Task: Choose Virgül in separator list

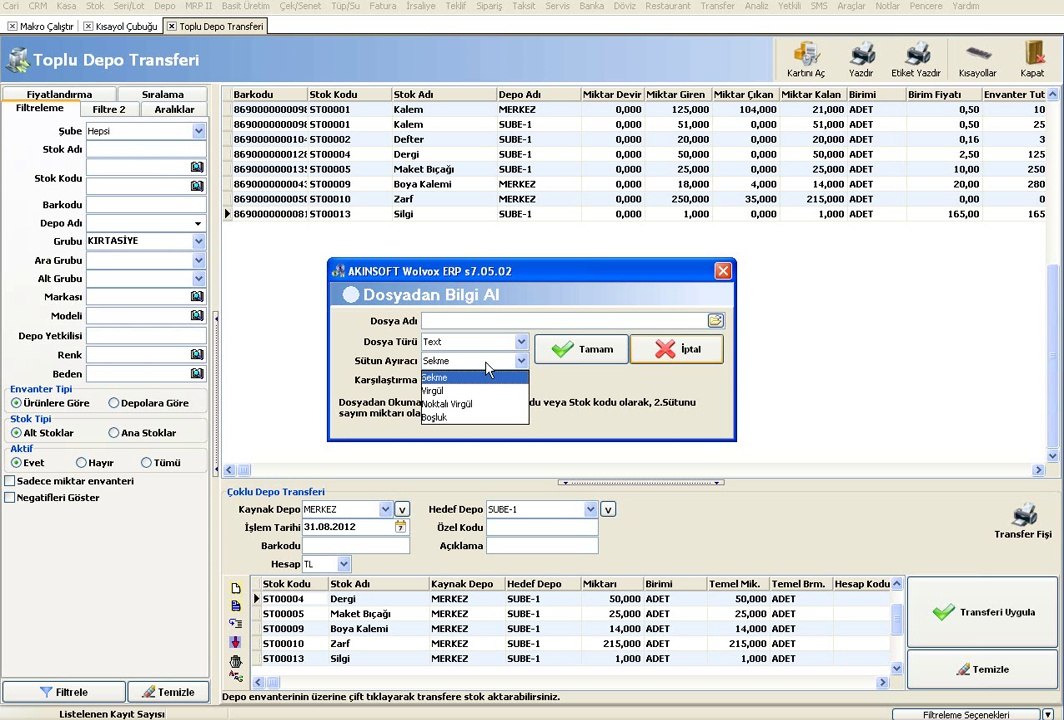Action: [475, 391]
